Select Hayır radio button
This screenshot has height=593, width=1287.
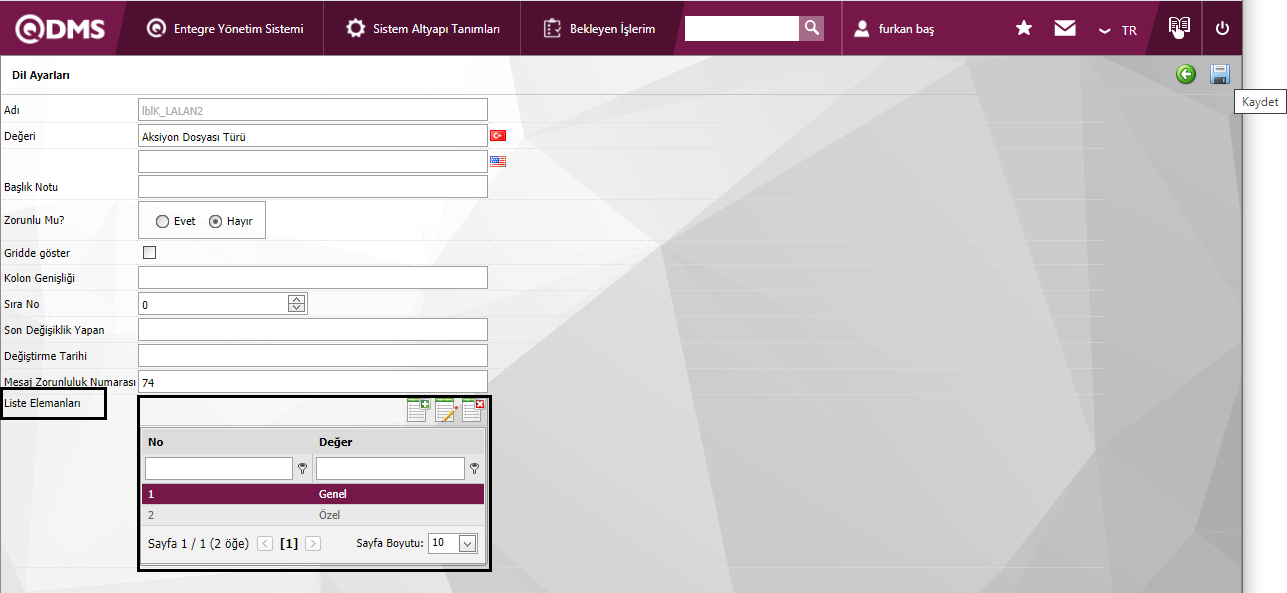pyautogui.click(x=215, y=221)
